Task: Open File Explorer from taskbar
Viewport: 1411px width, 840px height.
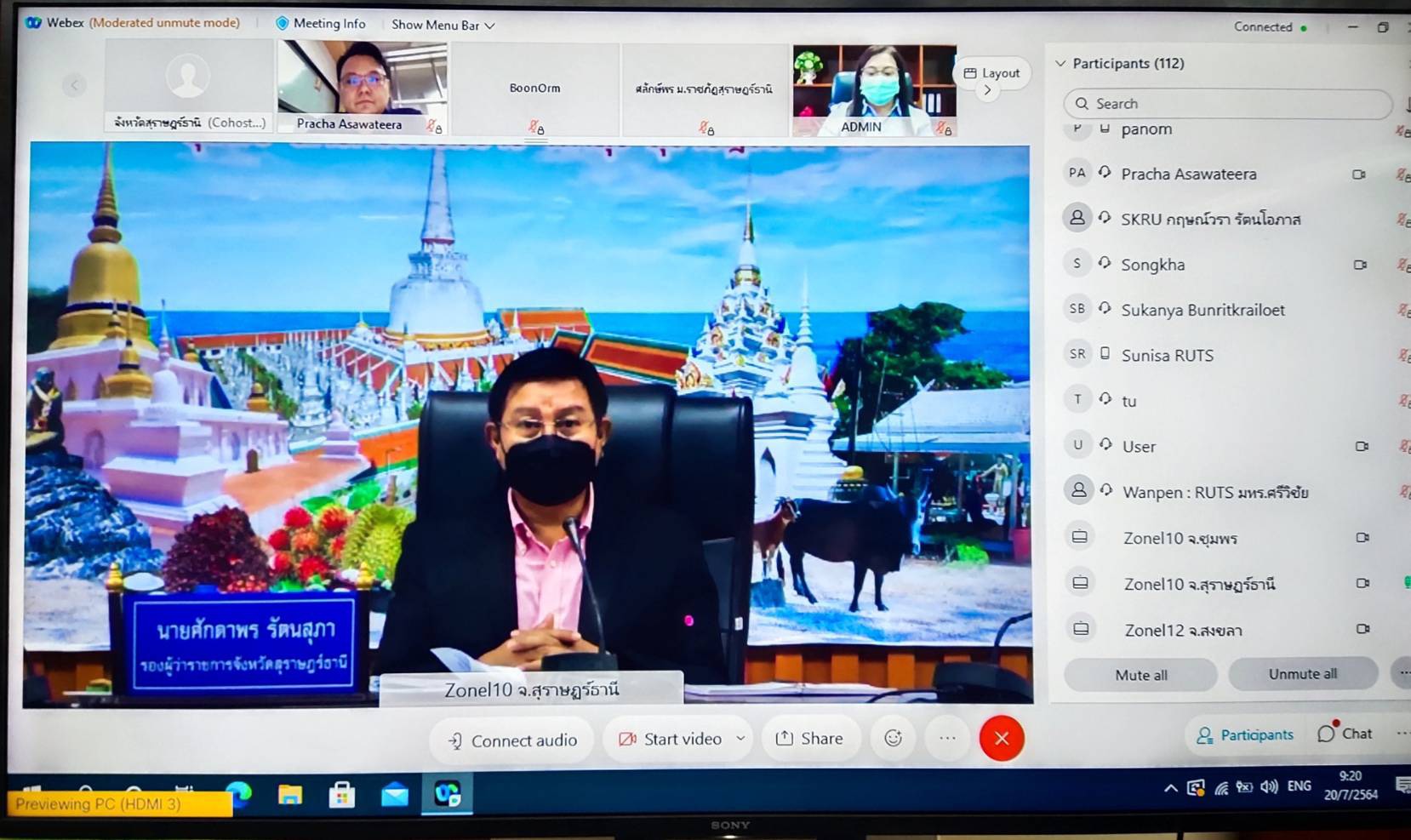Action: click(x=290, y=795)
